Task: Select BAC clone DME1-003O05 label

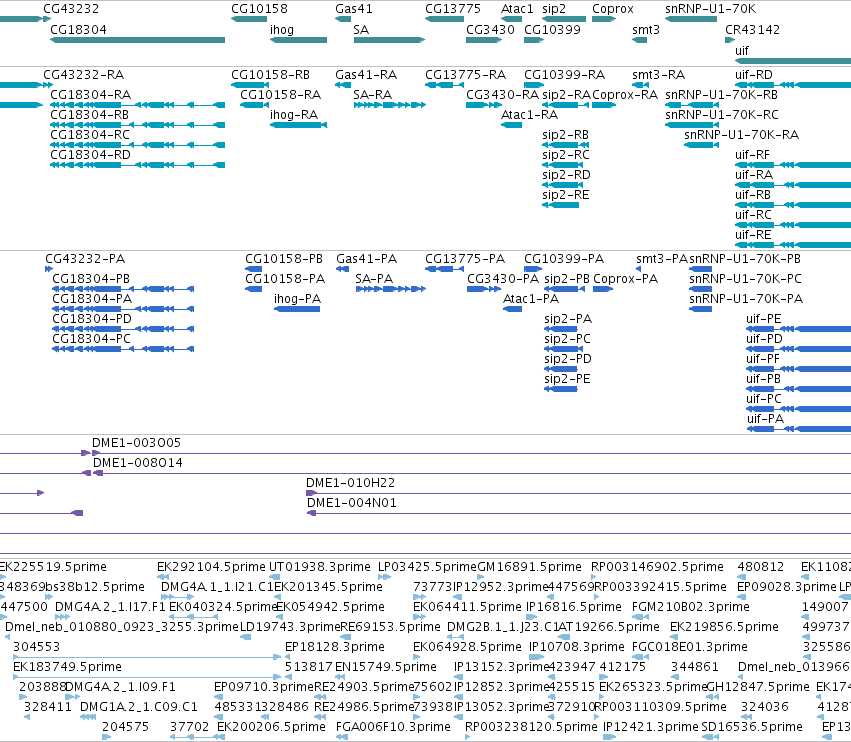Action: 136,443
